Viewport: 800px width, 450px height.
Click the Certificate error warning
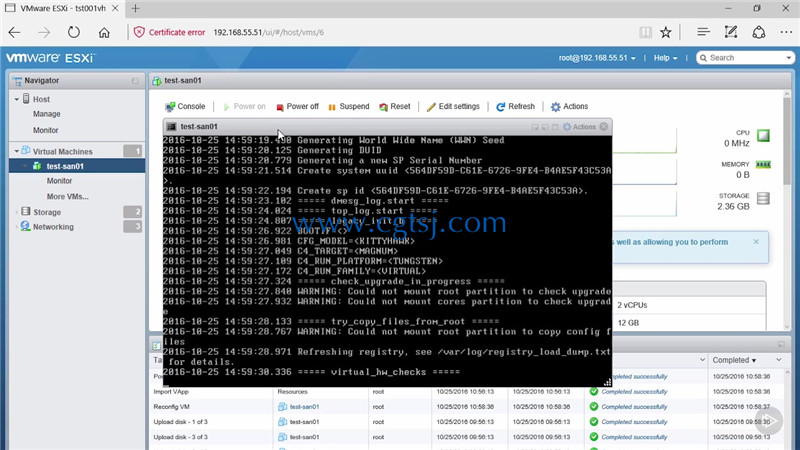[x=169, y=32]
